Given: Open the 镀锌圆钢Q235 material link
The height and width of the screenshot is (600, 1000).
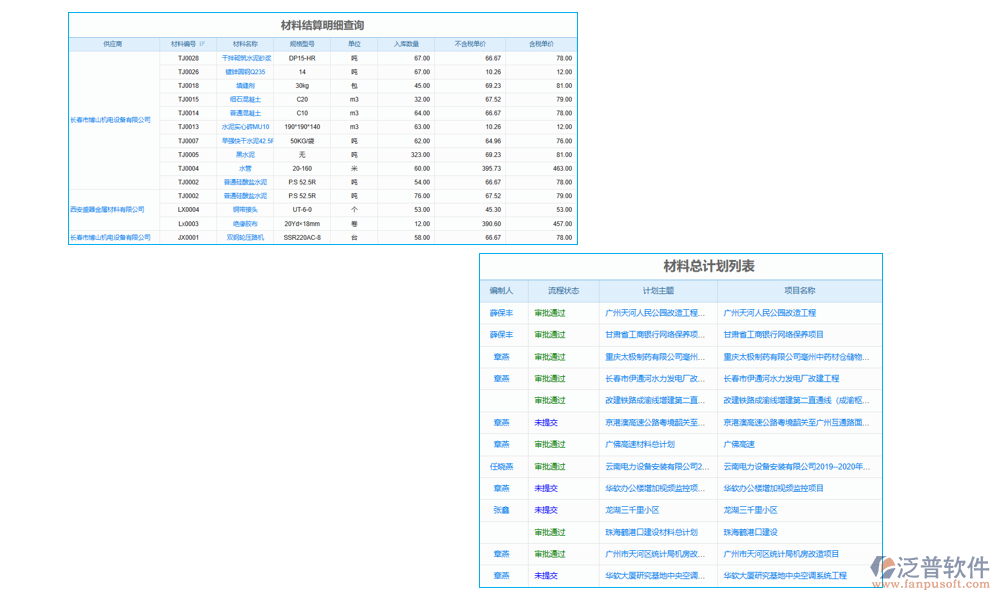Looking at the screenshot, I should (246, 71).
